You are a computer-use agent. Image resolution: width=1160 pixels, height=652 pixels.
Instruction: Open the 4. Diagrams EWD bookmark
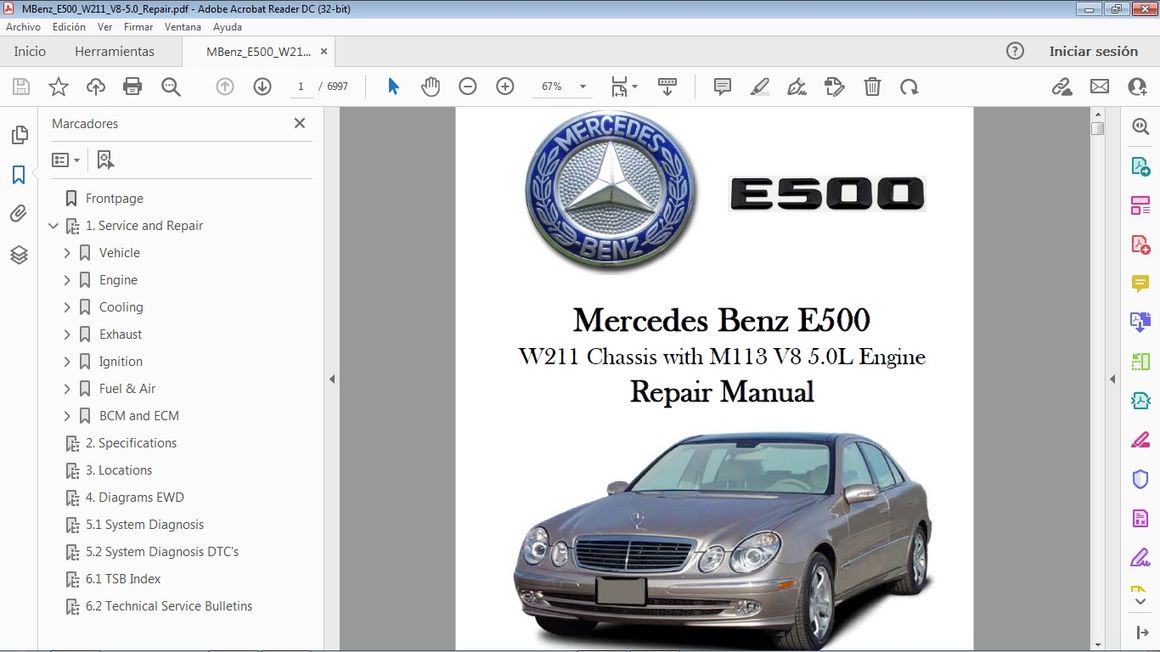[134, 497]
